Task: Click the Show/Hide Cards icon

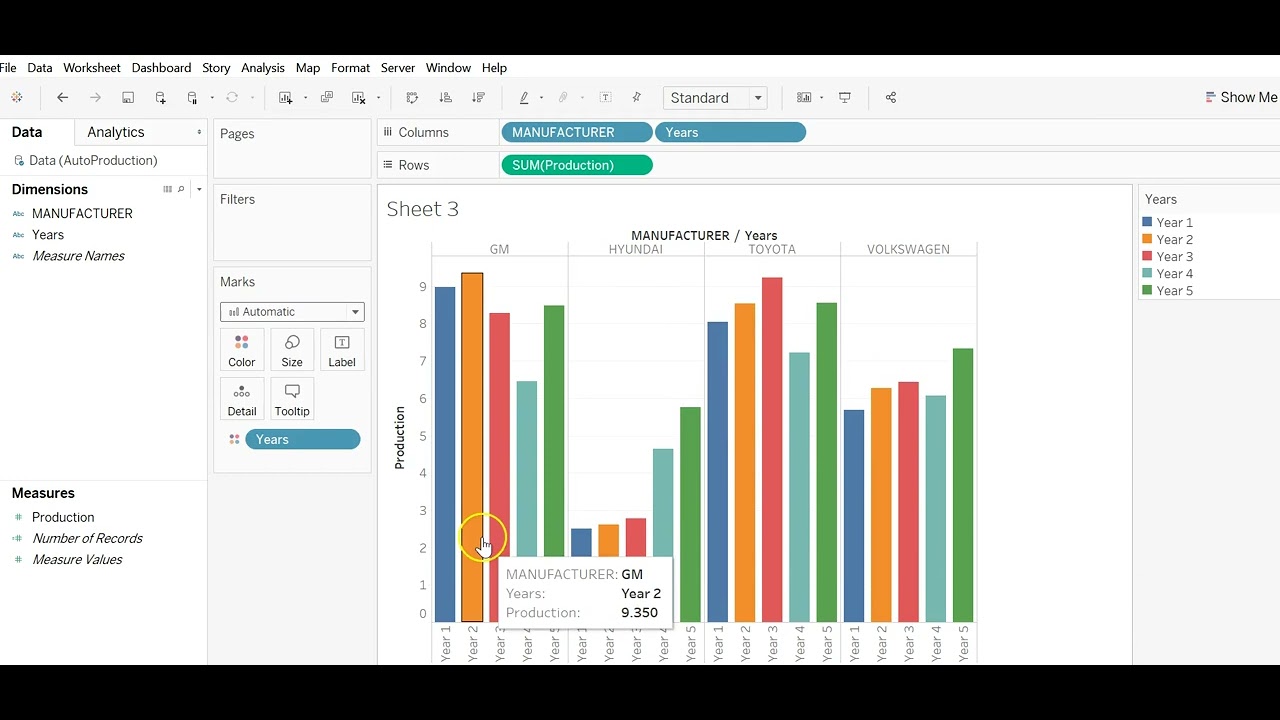Action: pos(804,97)
